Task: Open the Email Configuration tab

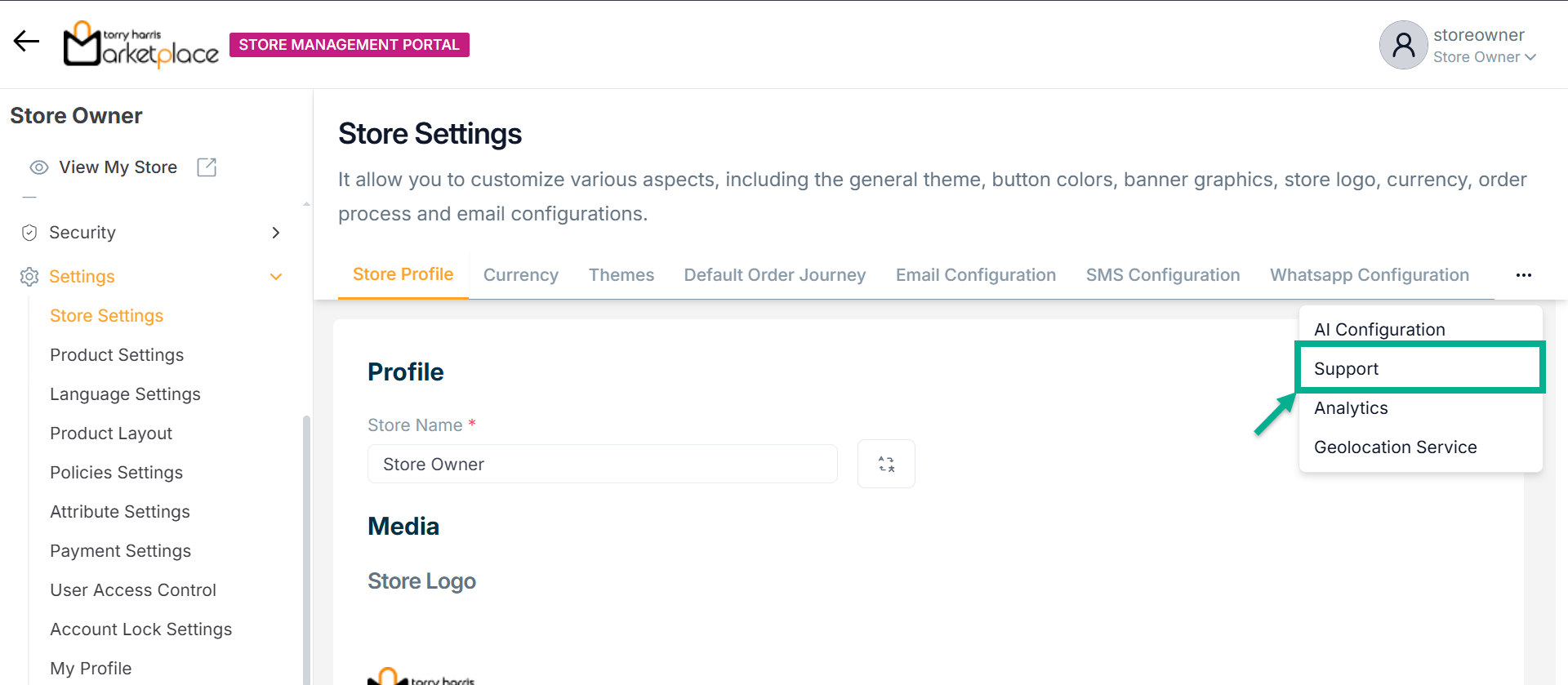Action: pos(975,275)
